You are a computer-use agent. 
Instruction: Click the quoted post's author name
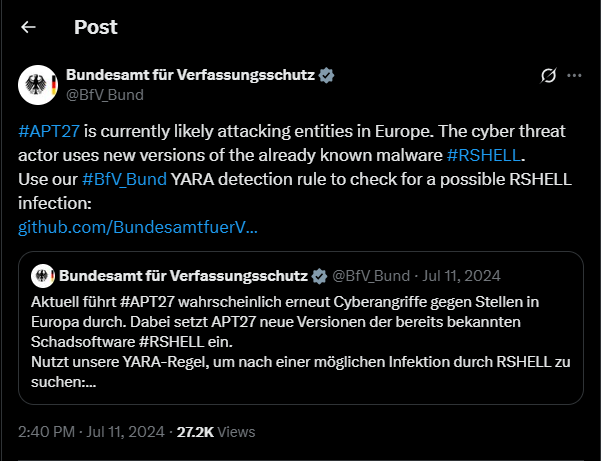click(184, 276)
